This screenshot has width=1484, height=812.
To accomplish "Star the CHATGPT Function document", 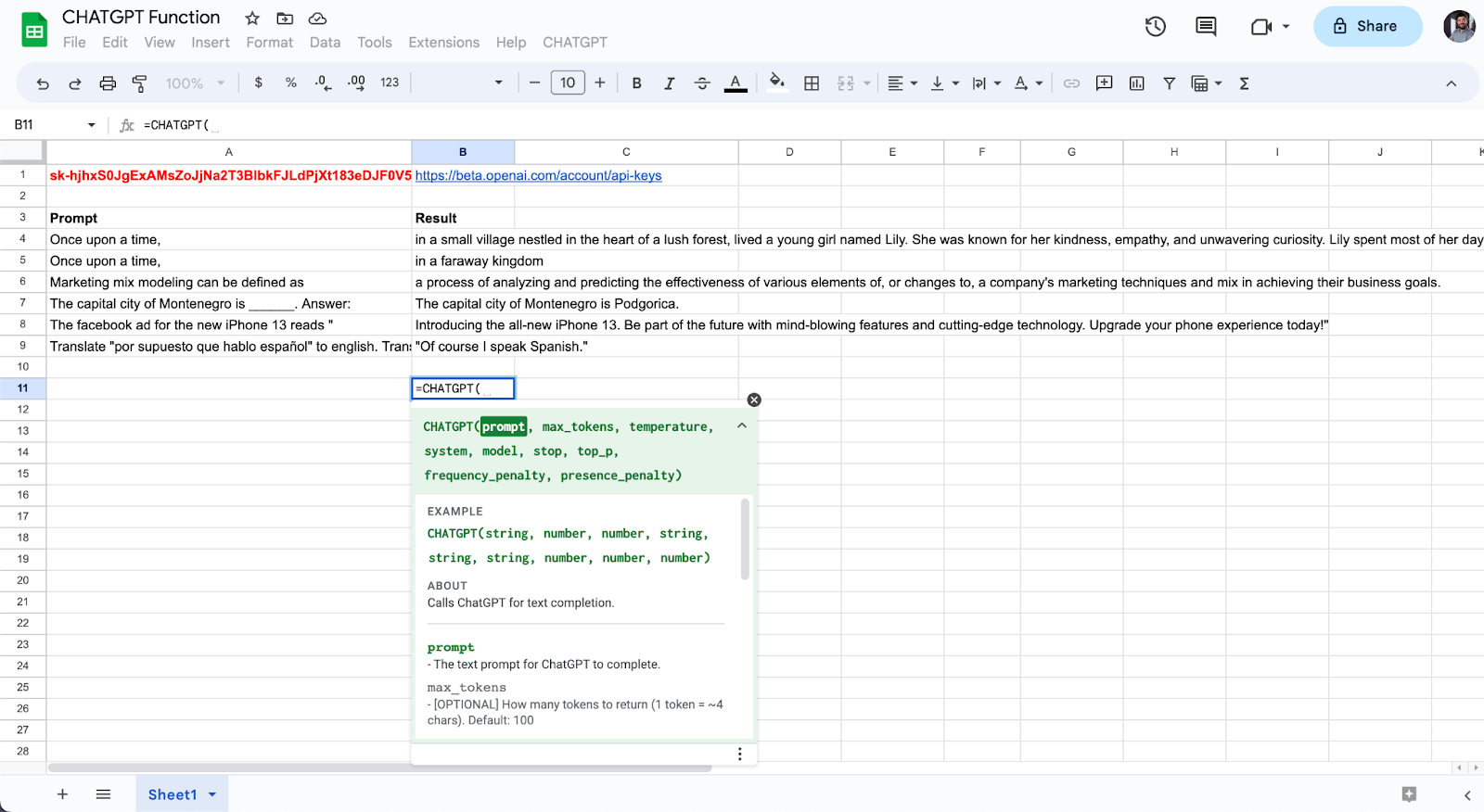I will 252,19.
